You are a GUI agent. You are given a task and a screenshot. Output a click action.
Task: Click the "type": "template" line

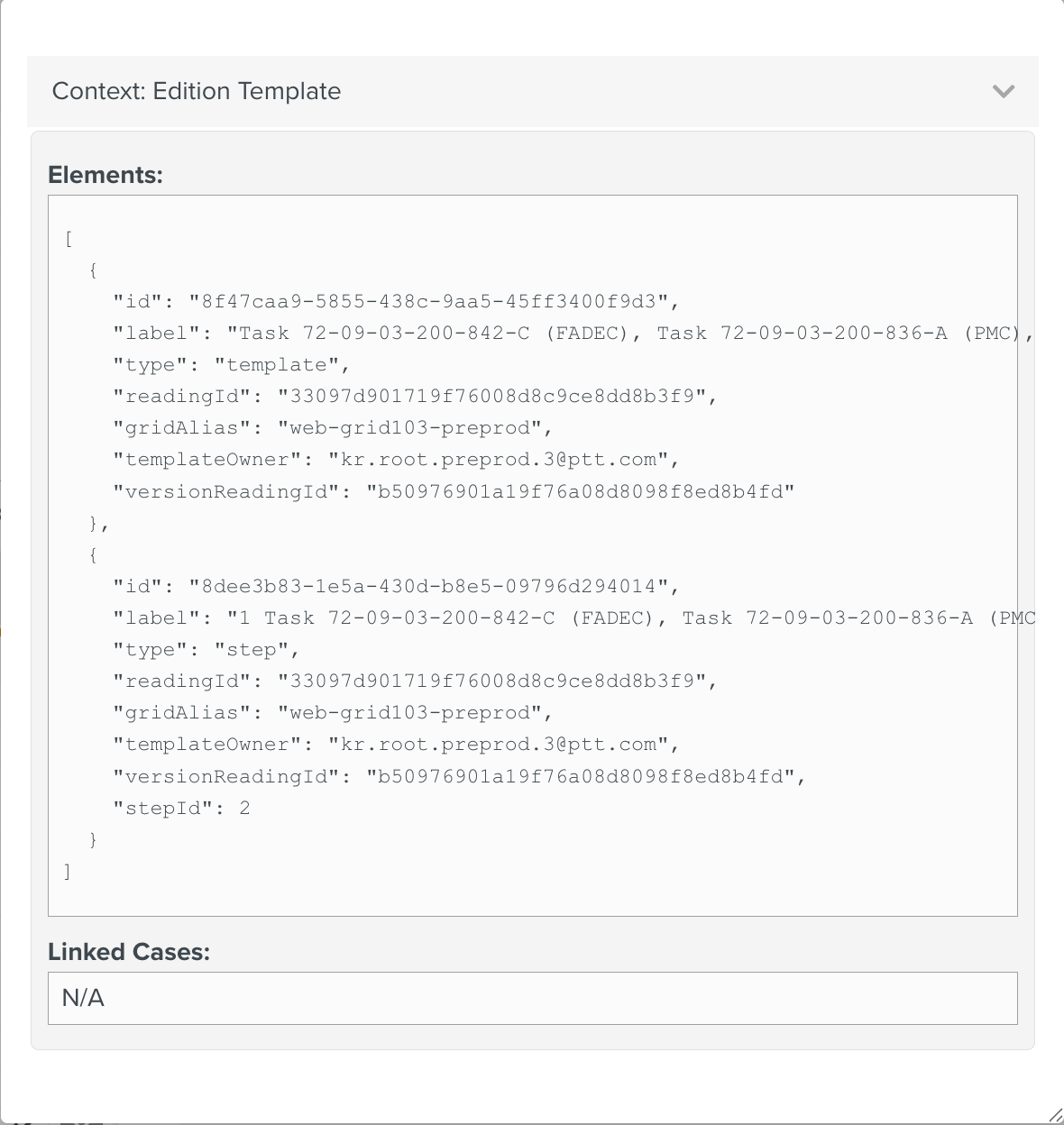231,364
